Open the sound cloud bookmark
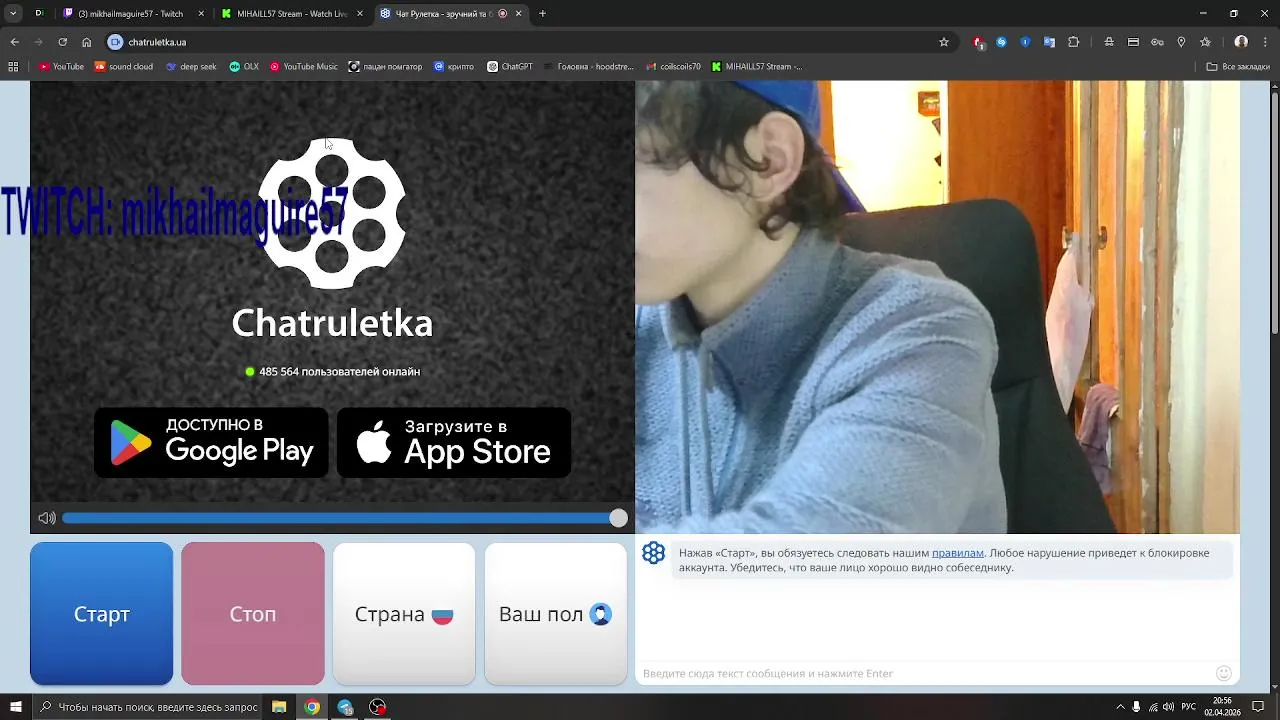 [x=124, y=67]
